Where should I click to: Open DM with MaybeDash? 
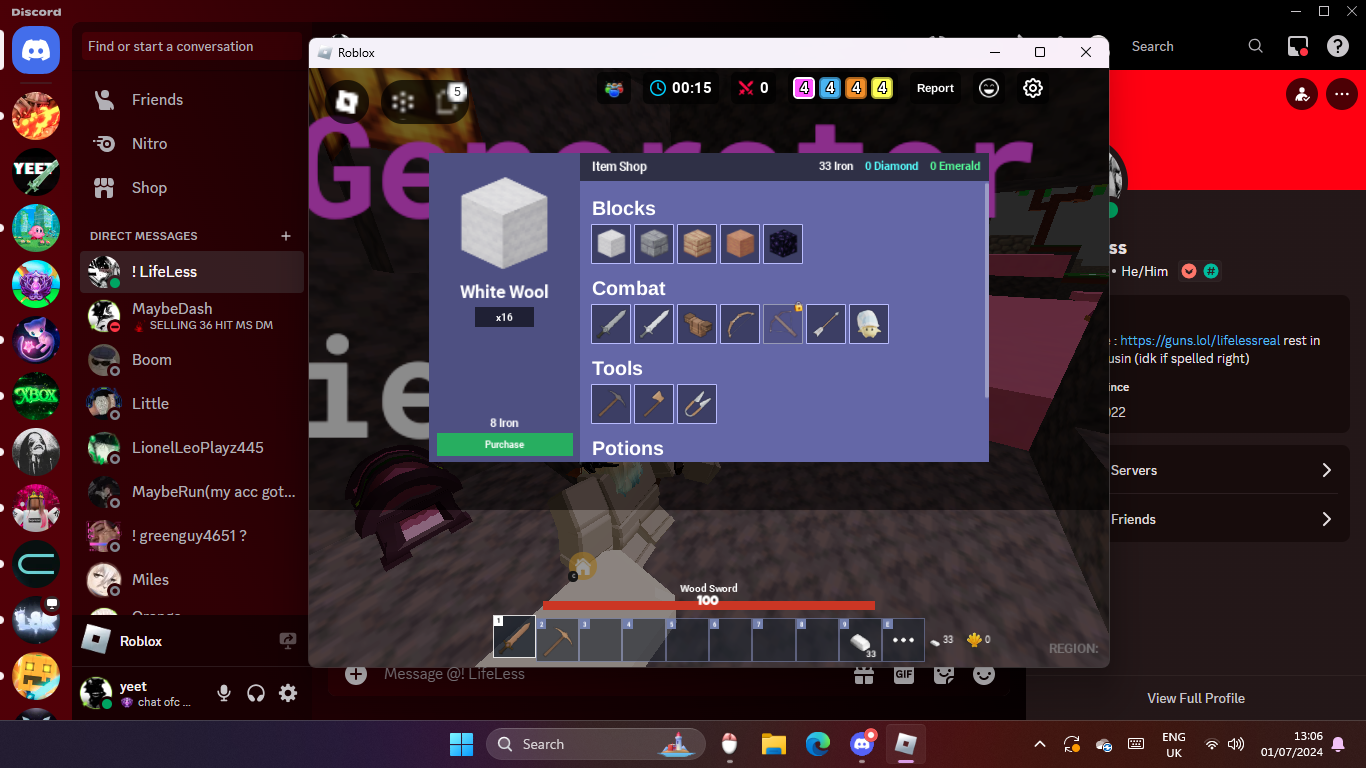coord(192,316)
